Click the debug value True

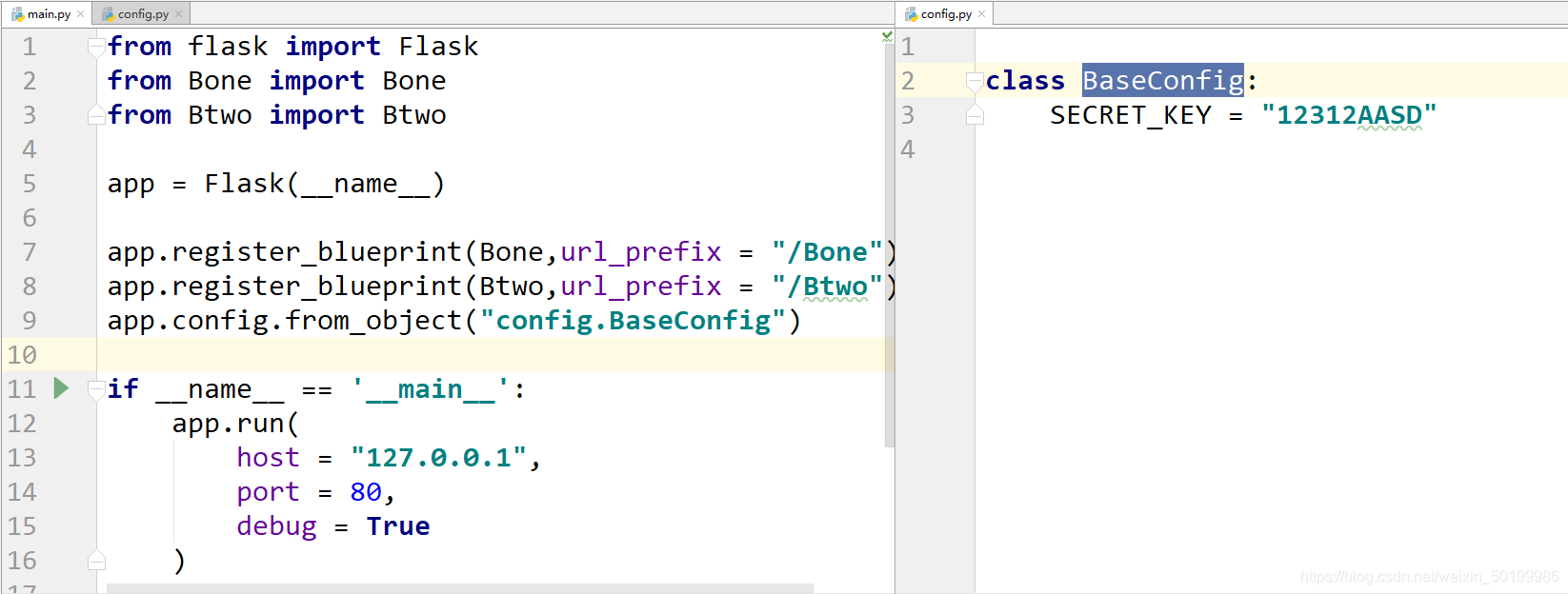(x=398, y=526)
